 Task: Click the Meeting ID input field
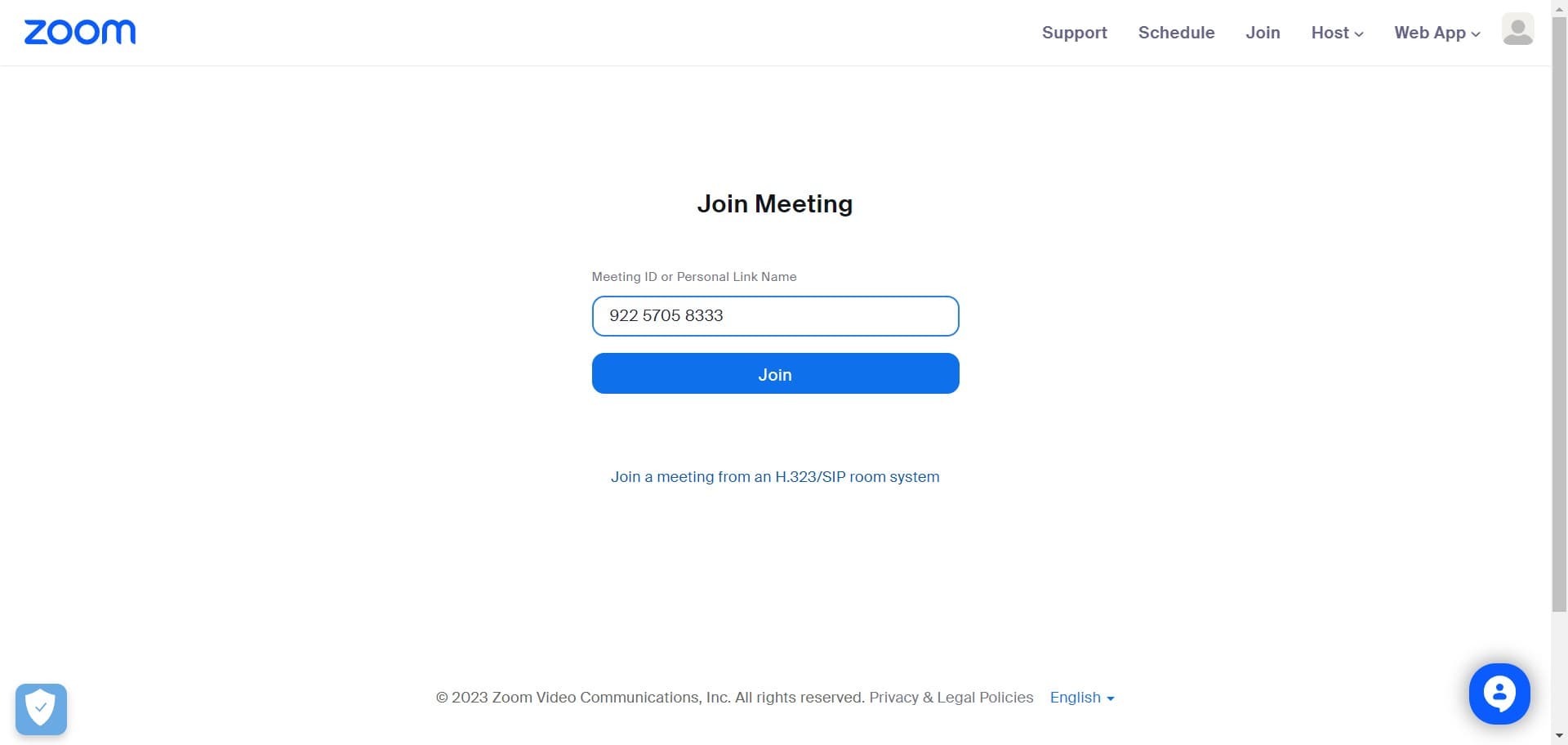tap(775, 316)
